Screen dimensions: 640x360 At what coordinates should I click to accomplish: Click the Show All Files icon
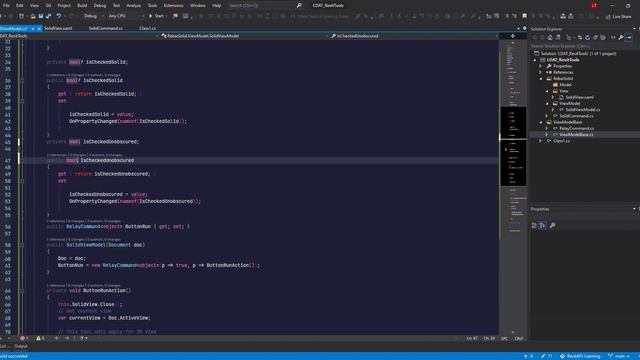pyautogui.click(x=603, y=38)
